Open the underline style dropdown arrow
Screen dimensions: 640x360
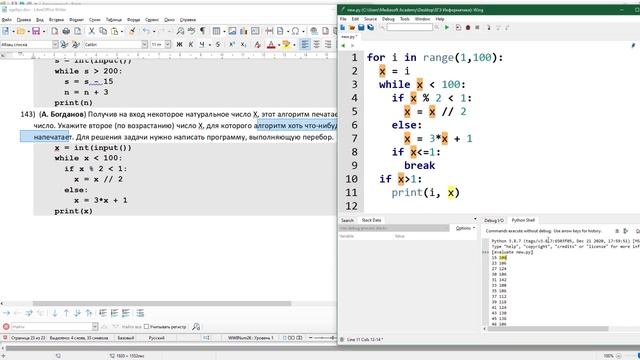tap(209, 44)
